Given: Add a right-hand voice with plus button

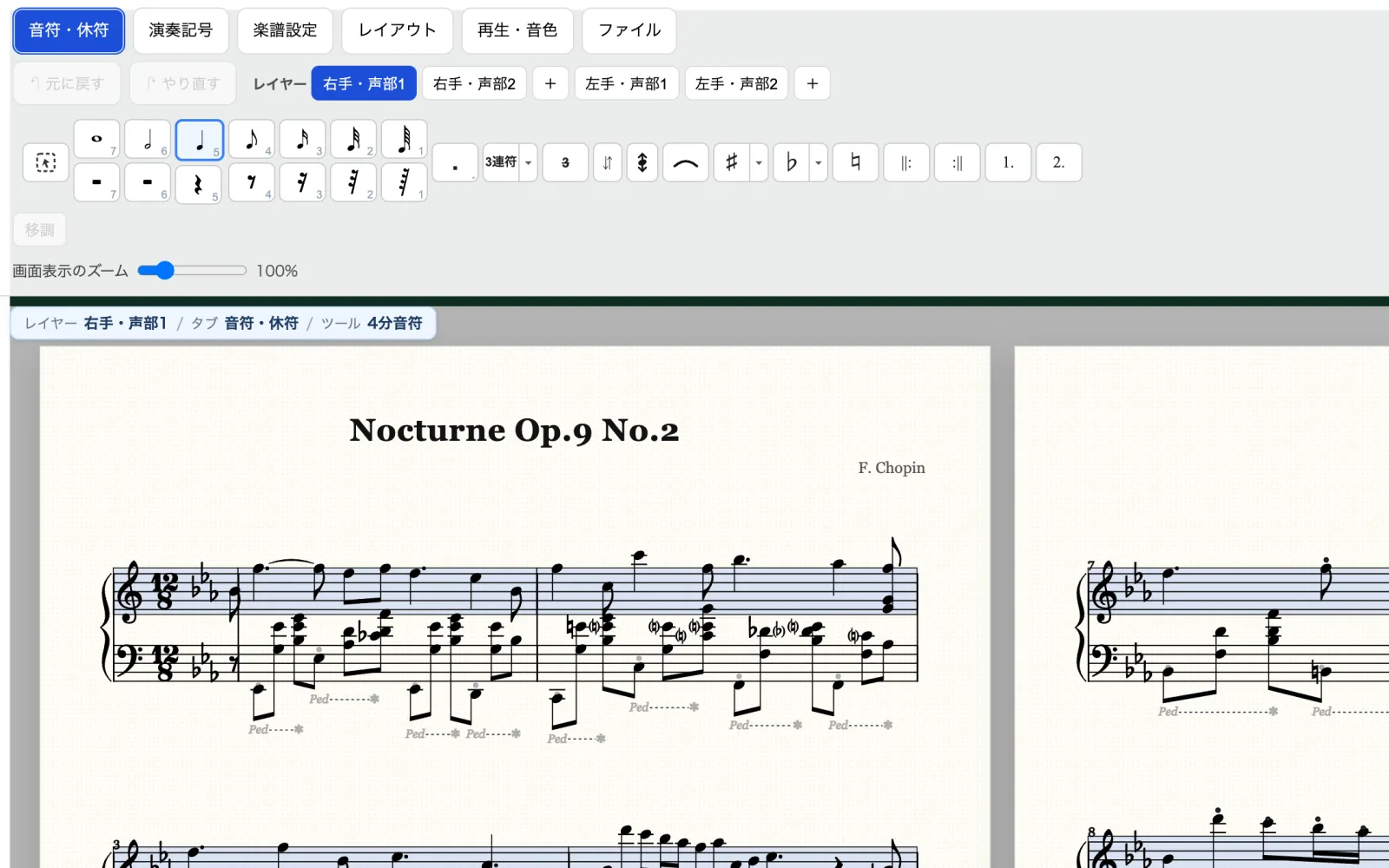Looking at the screenshot, I should coord(550,83).
